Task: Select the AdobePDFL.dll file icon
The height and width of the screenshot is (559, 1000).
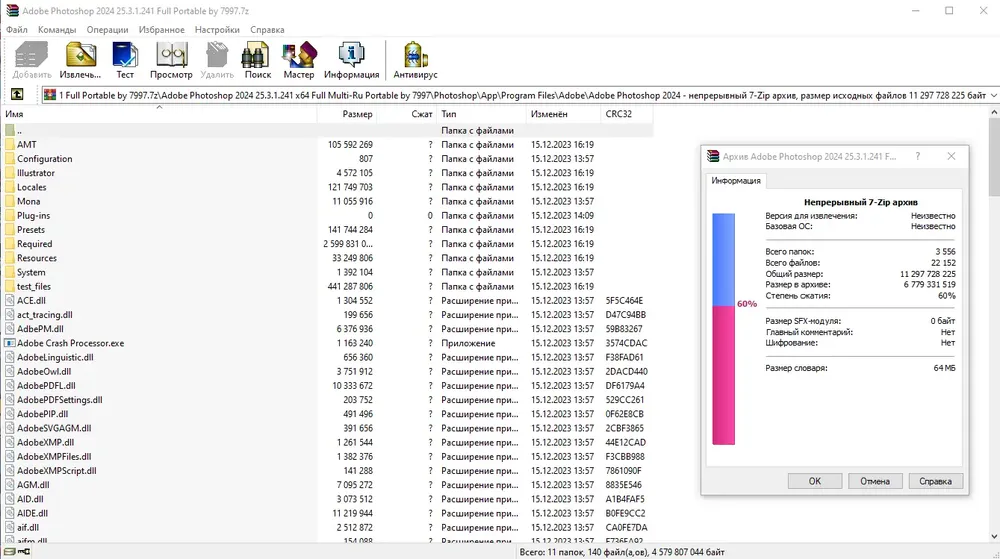Action: point(10,386)
